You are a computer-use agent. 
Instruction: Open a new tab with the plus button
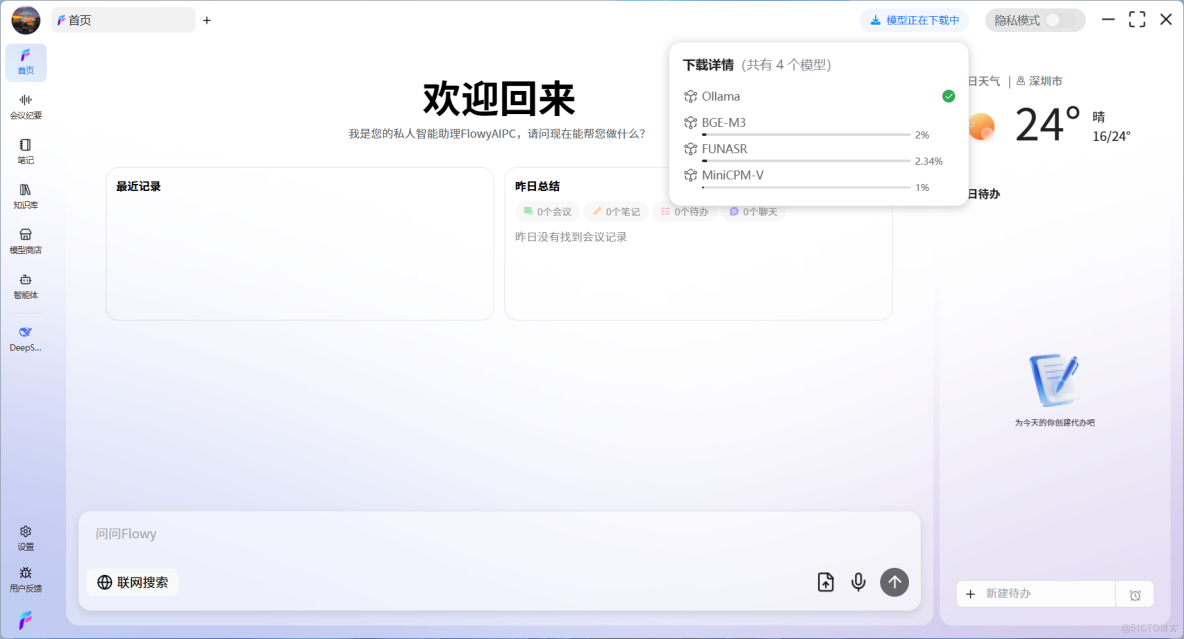(x=206, y=19)
